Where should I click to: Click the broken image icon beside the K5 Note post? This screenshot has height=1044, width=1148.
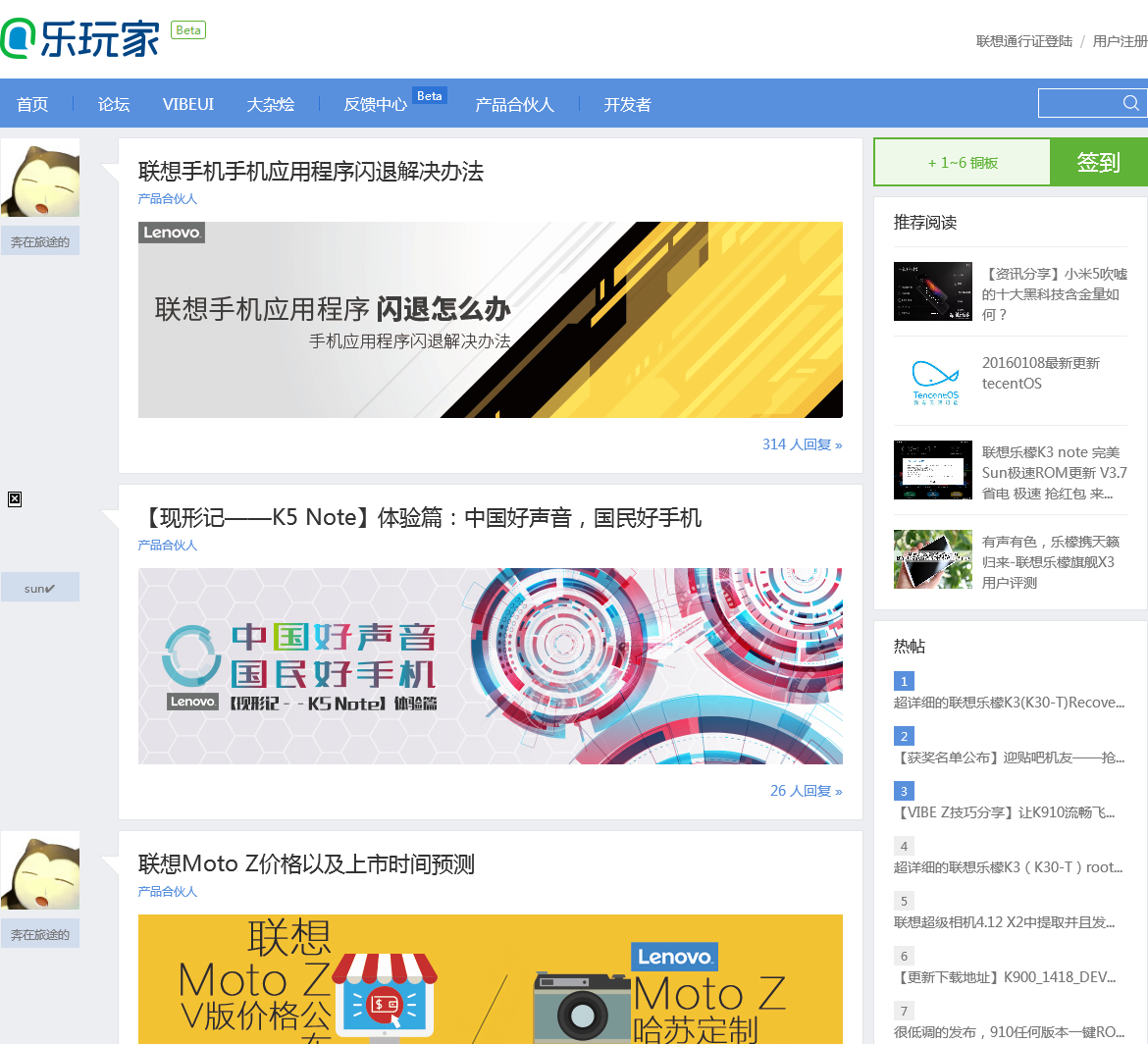(15, 499)
